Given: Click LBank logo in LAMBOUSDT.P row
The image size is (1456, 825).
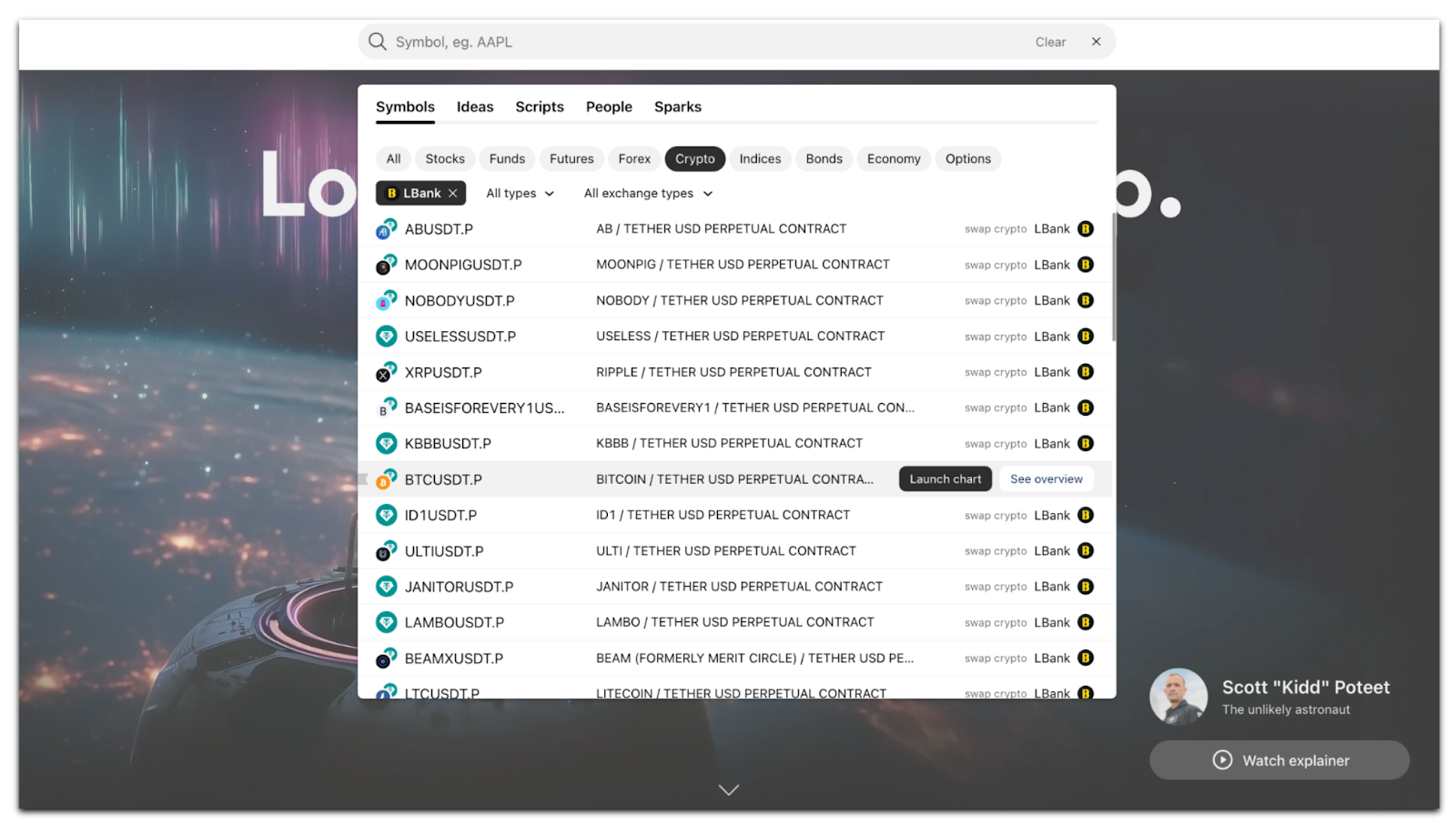Looking at the screenshot, I should pos(1086,622).
